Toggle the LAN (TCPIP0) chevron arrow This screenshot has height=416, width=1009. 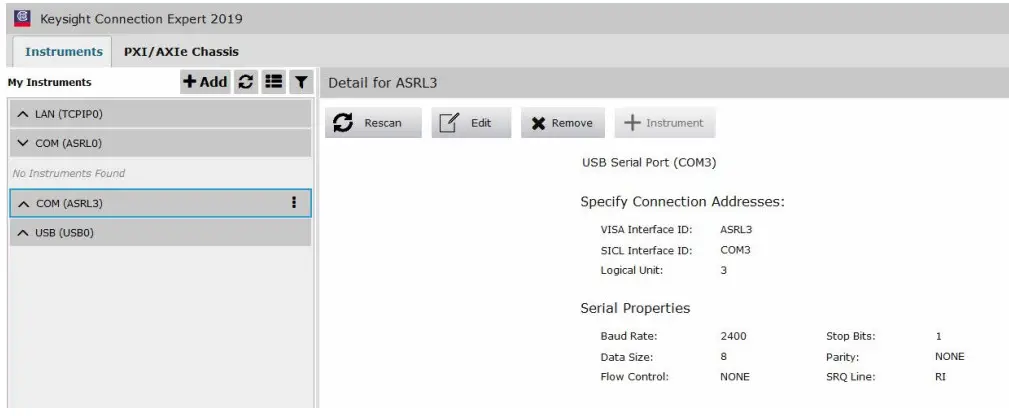tap(23, 114)
